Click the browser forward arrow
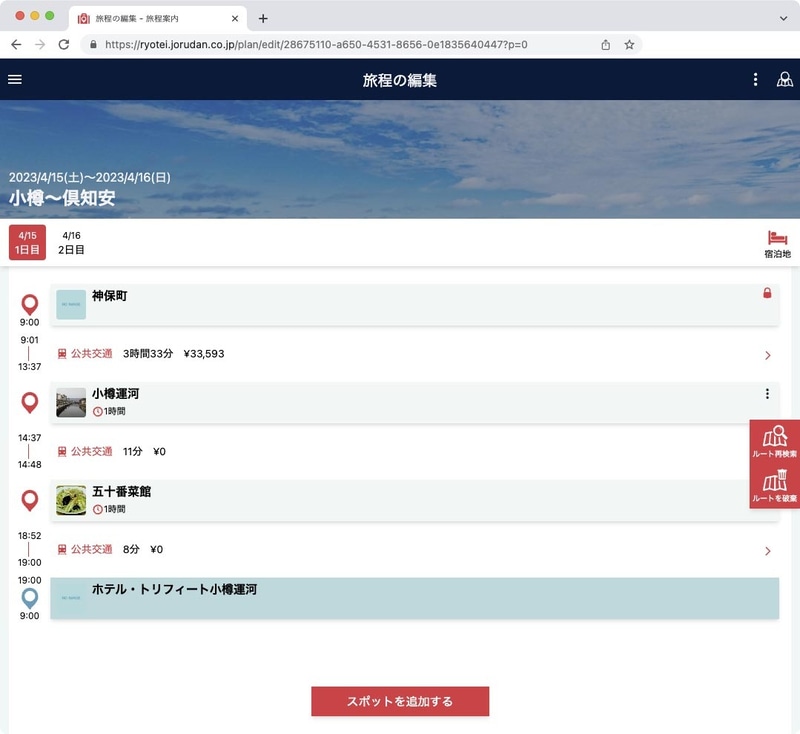This screenshot has width=800, height=734. (x=40, y=45)
